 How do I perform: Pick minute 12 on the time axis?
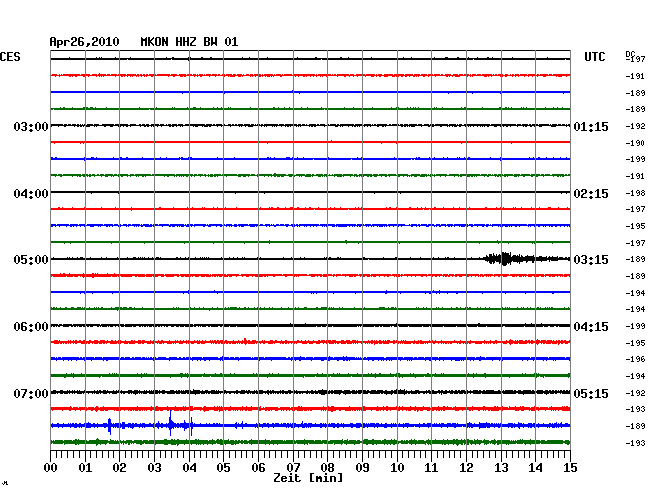tap(466, 468)
